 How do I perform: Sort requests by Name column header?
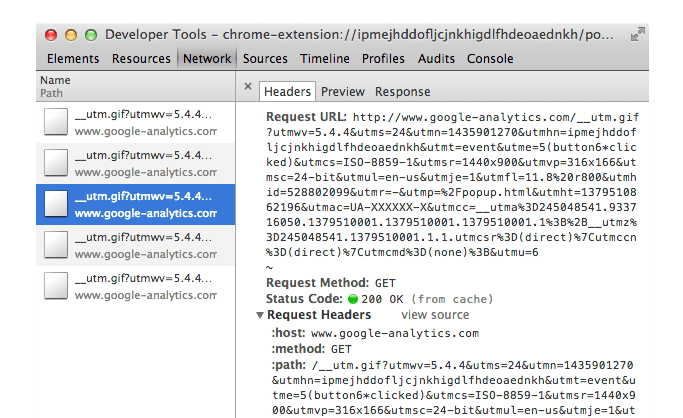56,80
